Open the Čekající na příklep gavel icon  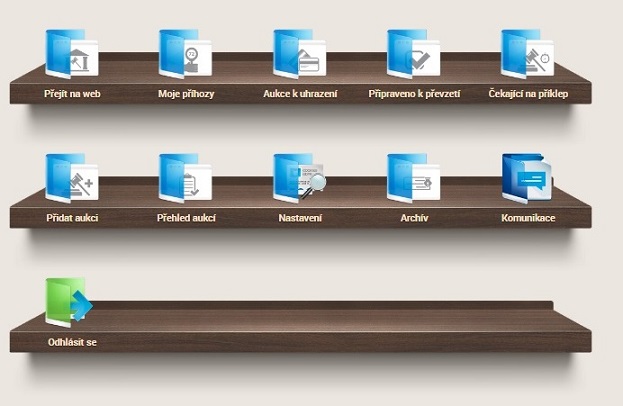pos(526,53)
